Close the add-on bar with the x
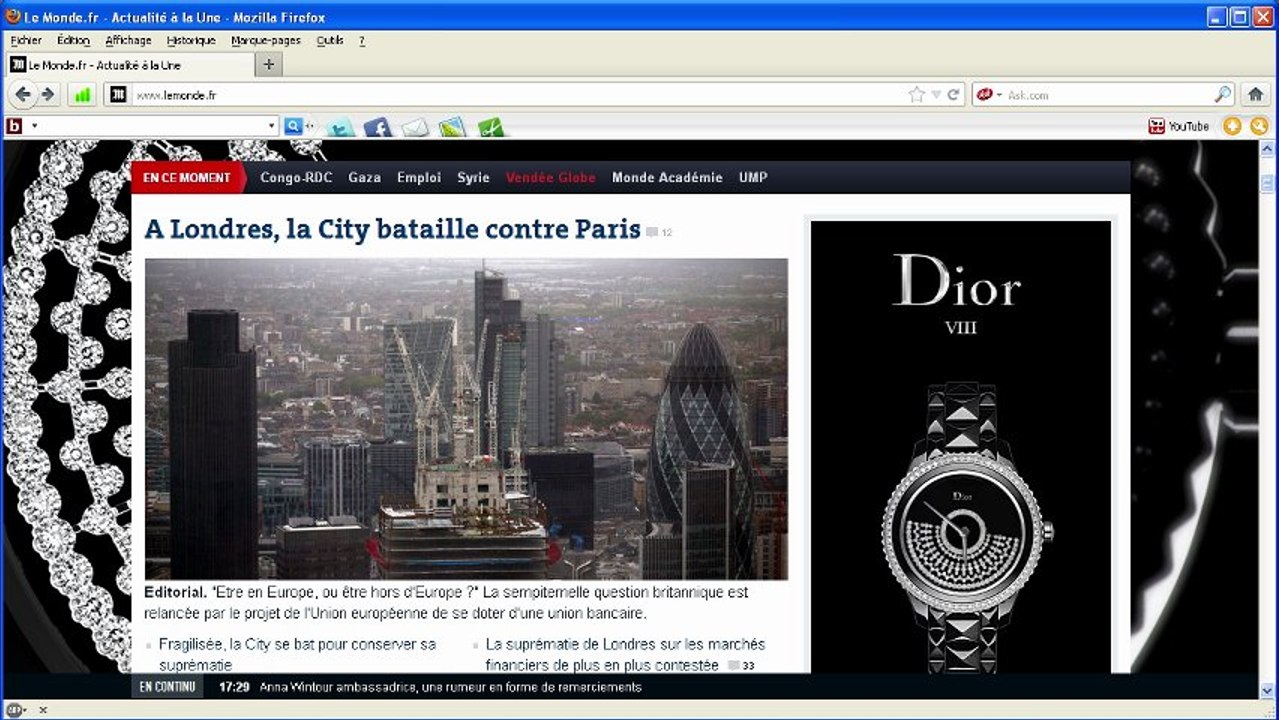1279x720 pixels. click(43, 710)
